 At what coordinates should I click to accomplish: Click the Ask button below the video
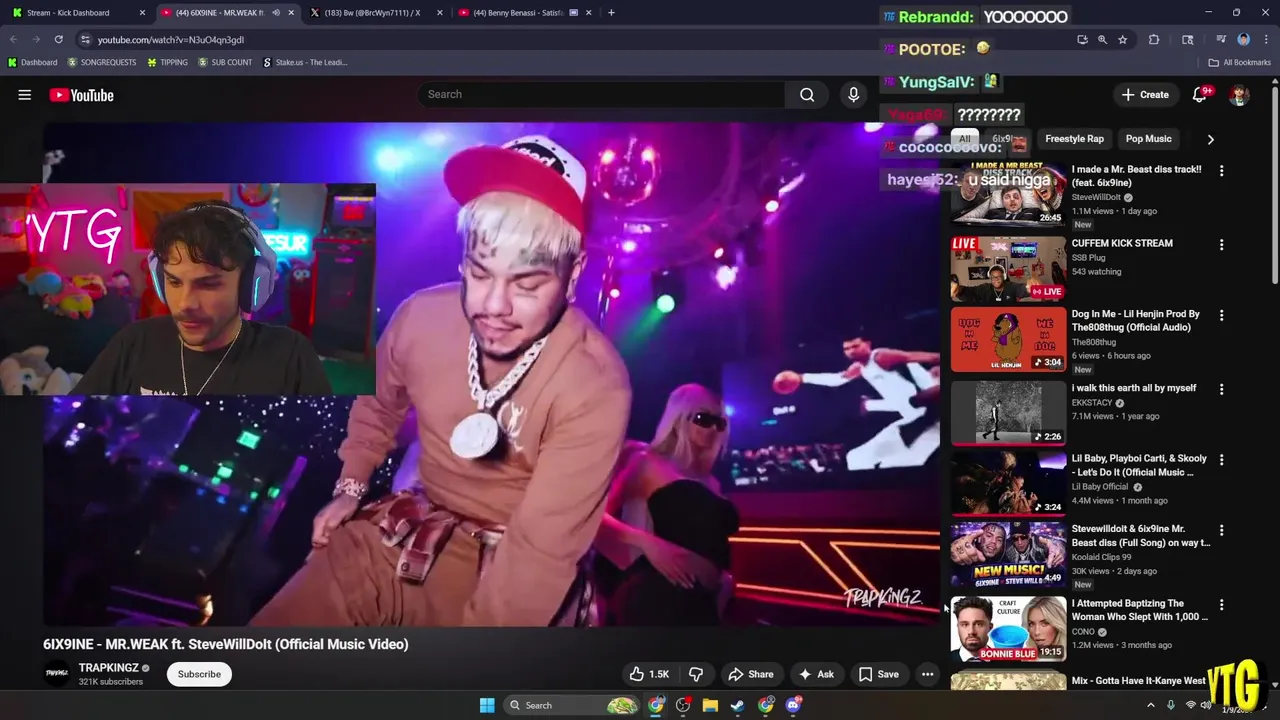816,674
